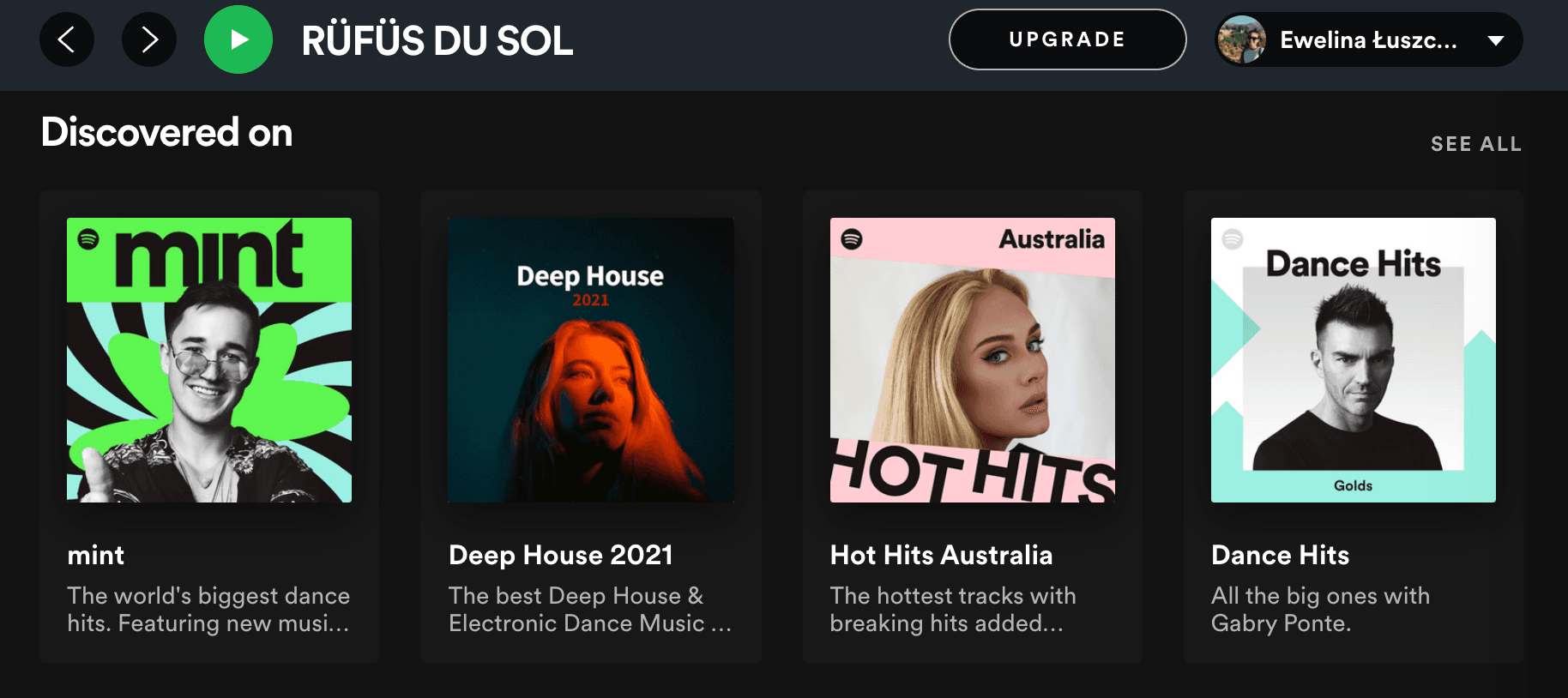Click the Hot Hits Australia title

pyautogui.click(x=941, y=555)
